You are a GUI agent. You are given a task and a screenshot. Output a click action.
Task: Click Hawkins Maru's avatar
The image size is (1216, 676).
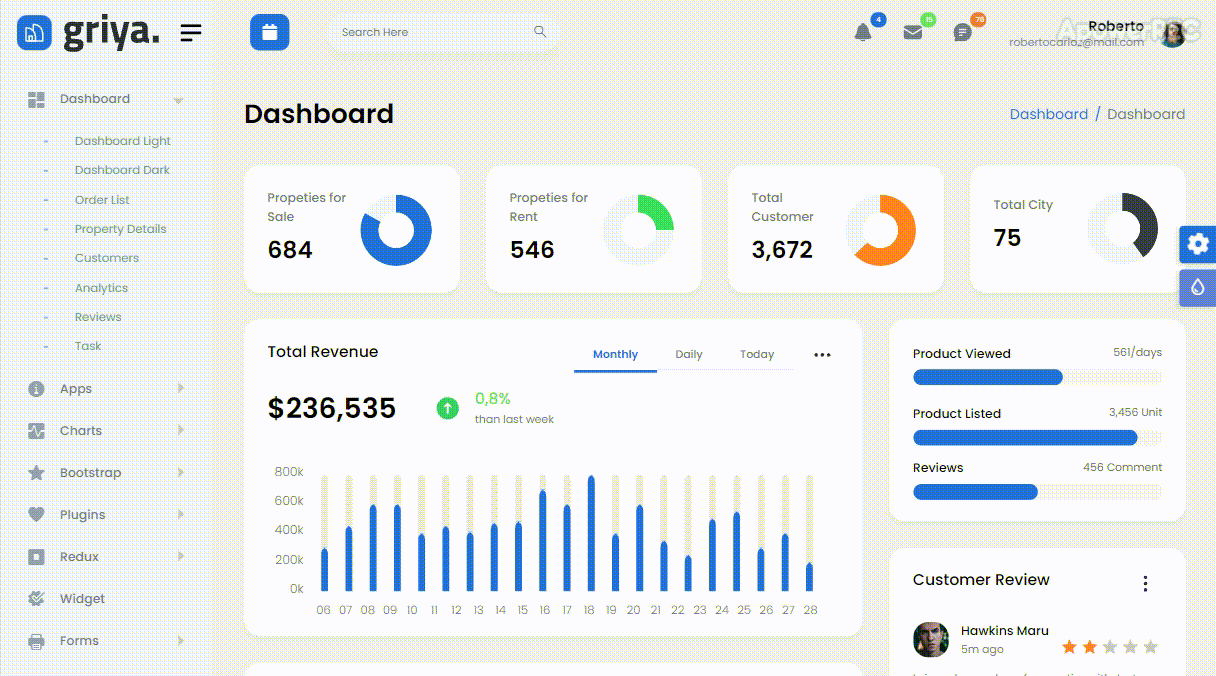931,640
